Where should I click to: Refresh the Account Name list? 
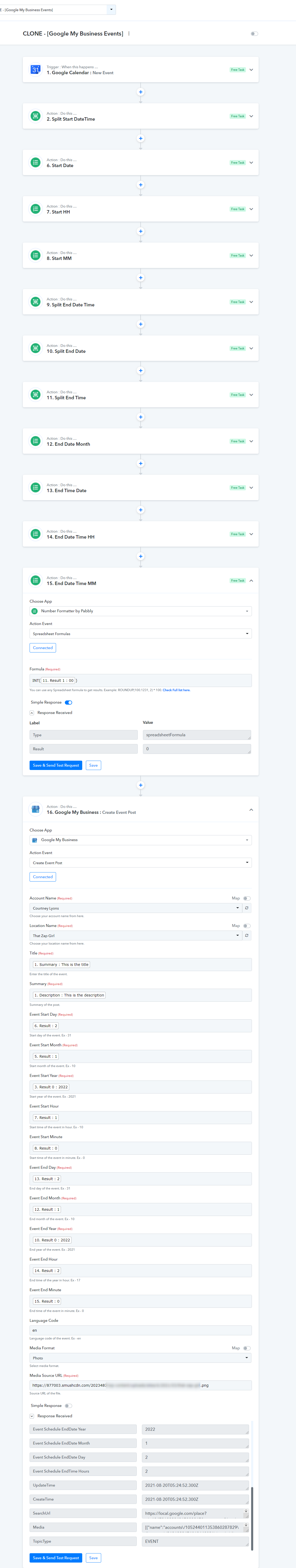coord(247,908)
